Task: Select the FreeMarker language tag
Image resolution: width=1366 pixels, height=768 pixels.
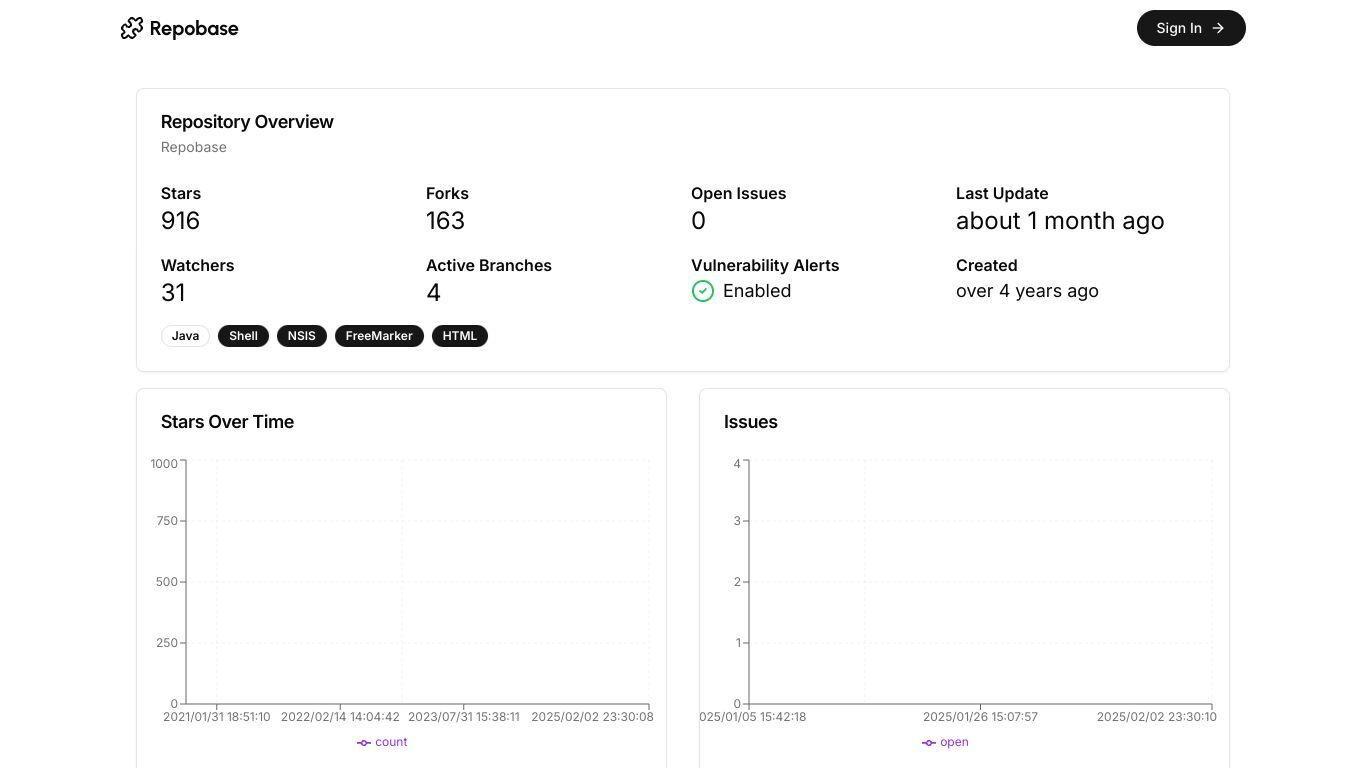Action: coord(379,336)
